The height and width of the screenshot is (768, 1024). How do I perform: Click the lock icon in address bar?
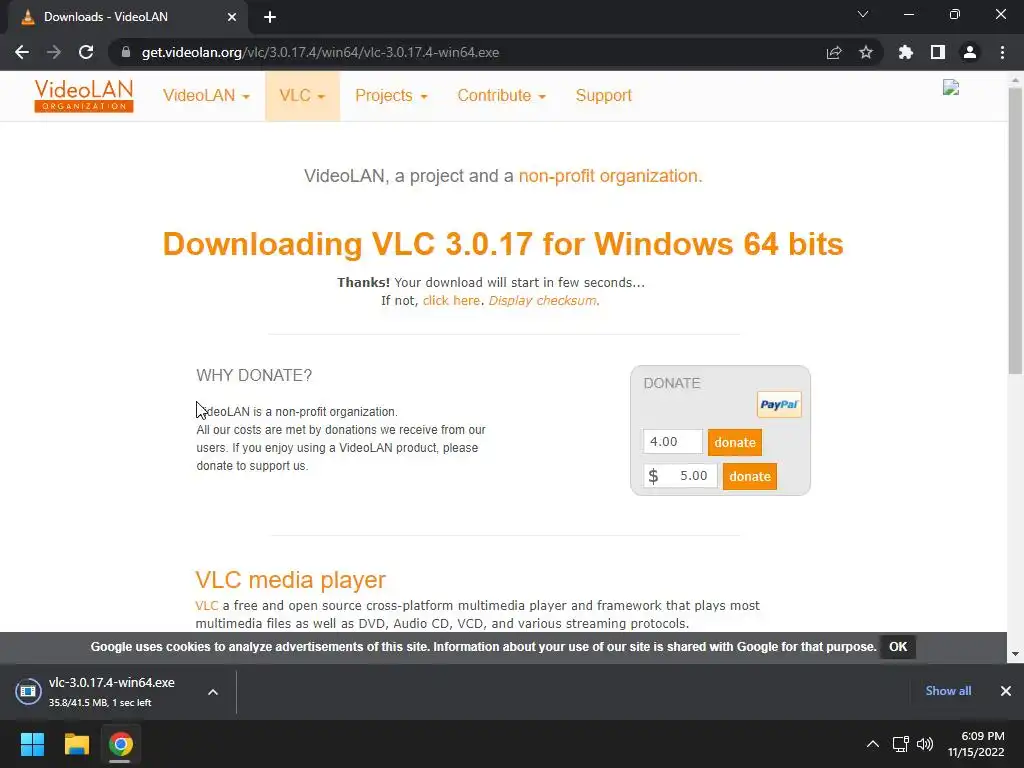click(126, 52)
